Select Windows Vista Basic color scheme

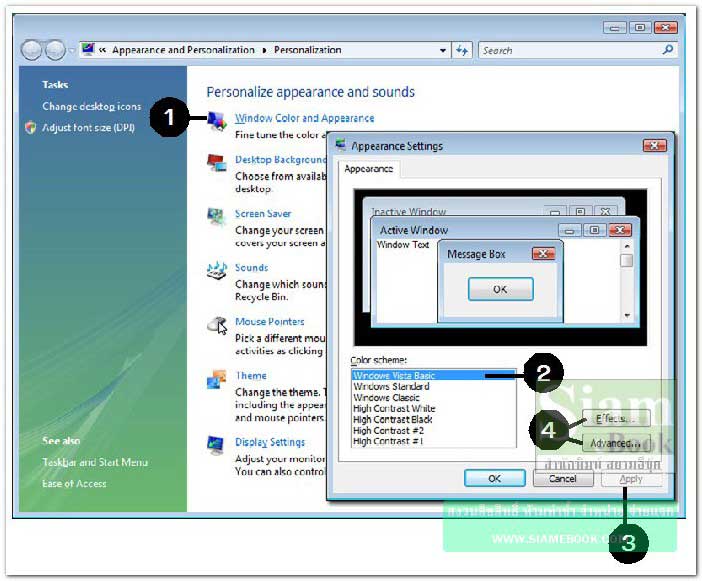(433, 375)
